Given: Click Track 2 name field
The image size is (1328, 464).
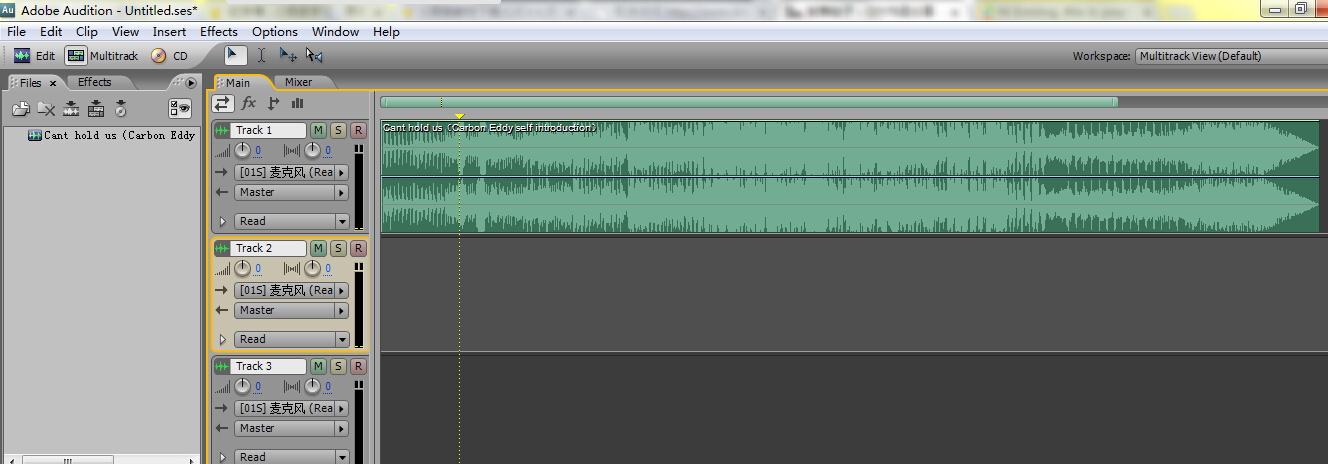Looking at the screenshot, I should (x=268, y=248).
